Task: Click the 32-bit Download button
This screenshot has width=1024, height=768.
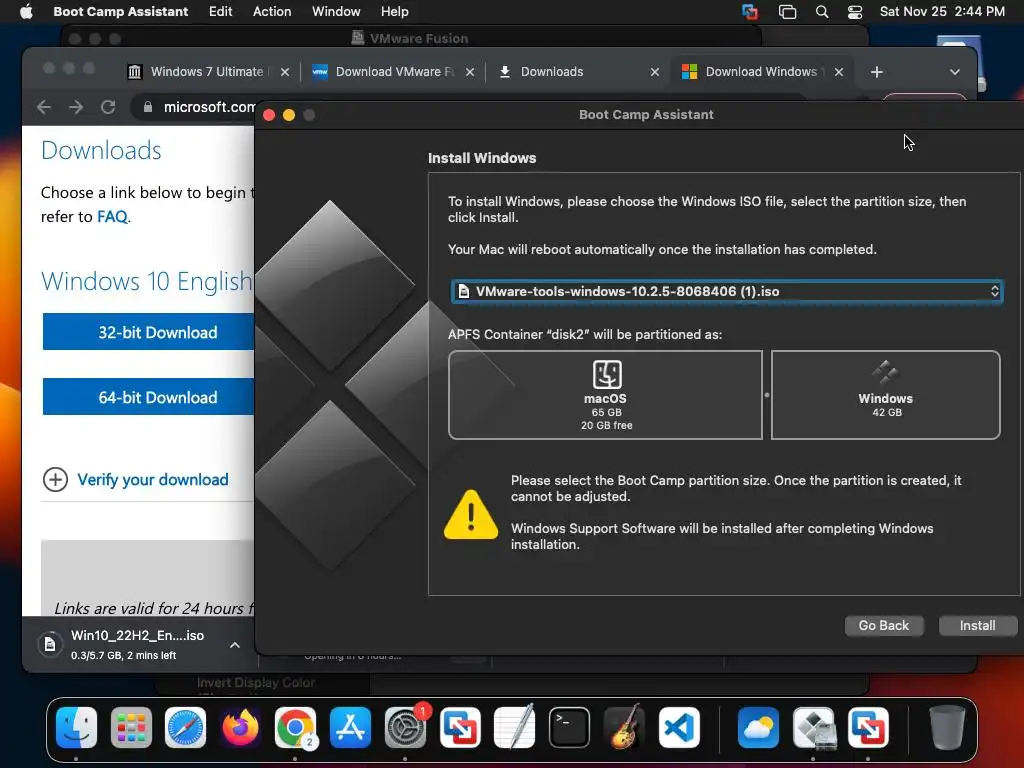Action: [149, 332]
